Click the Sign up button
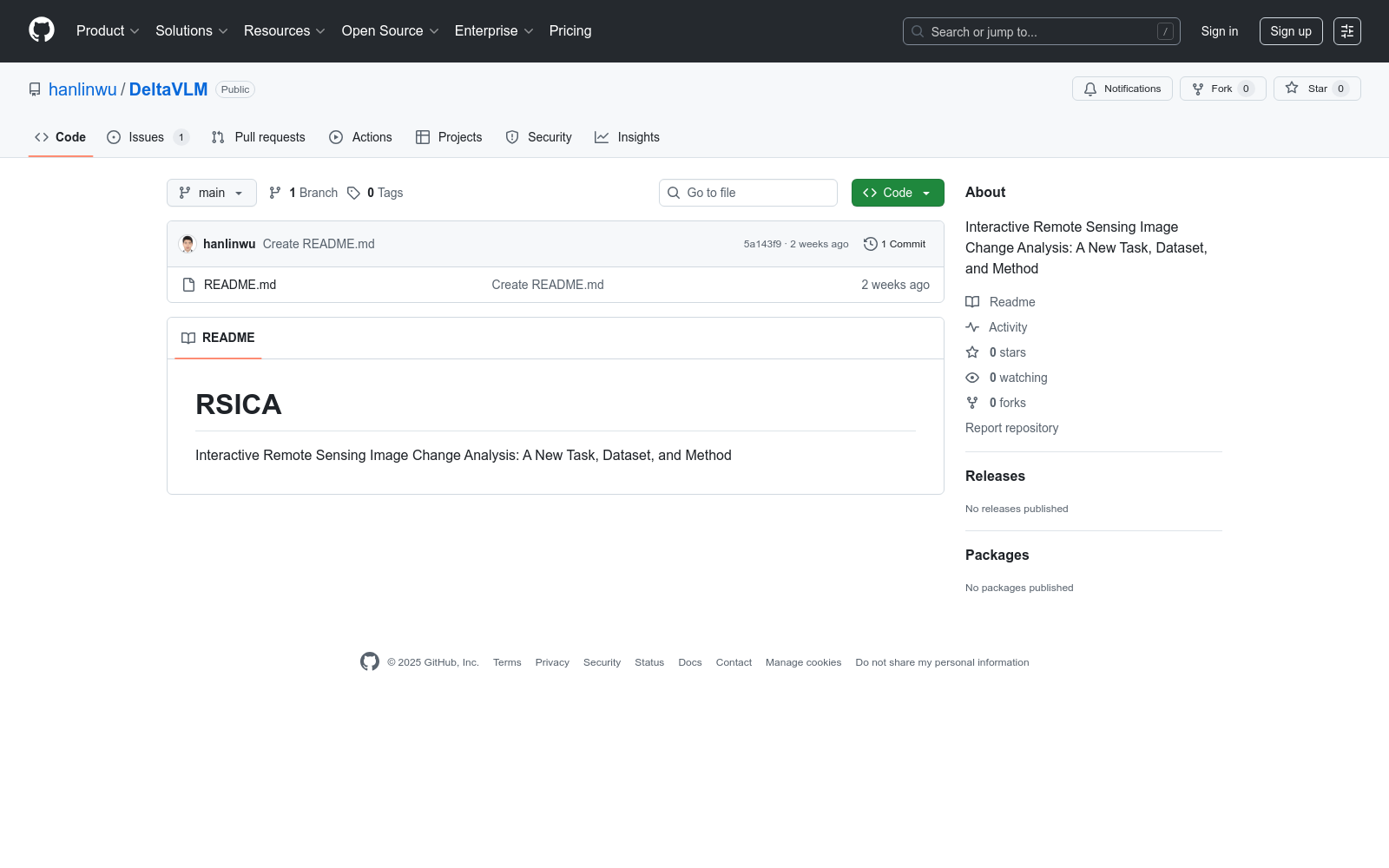 click(1291, 31)
